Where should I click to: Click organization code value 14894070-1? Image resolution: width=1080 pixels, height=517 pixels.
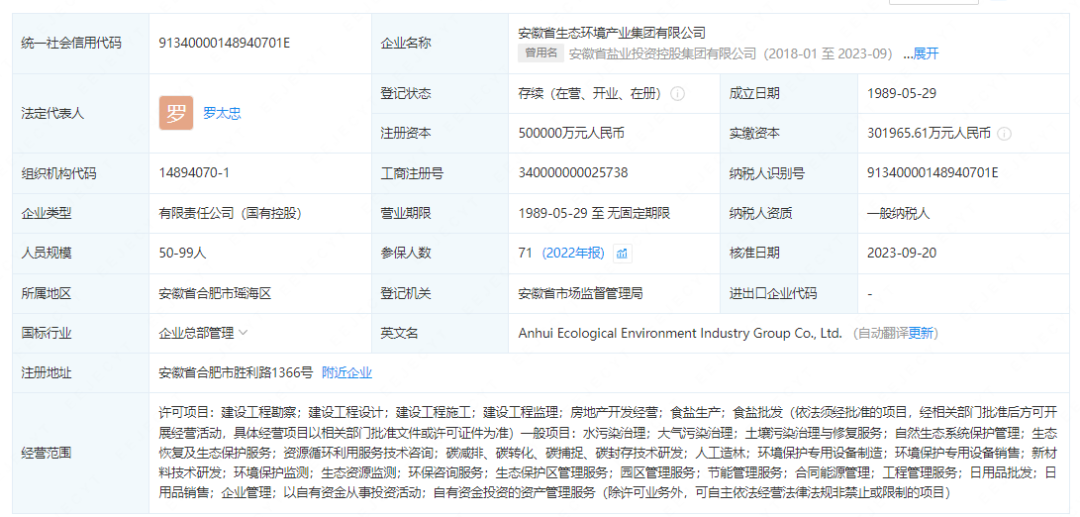click(x=194, y=173)
